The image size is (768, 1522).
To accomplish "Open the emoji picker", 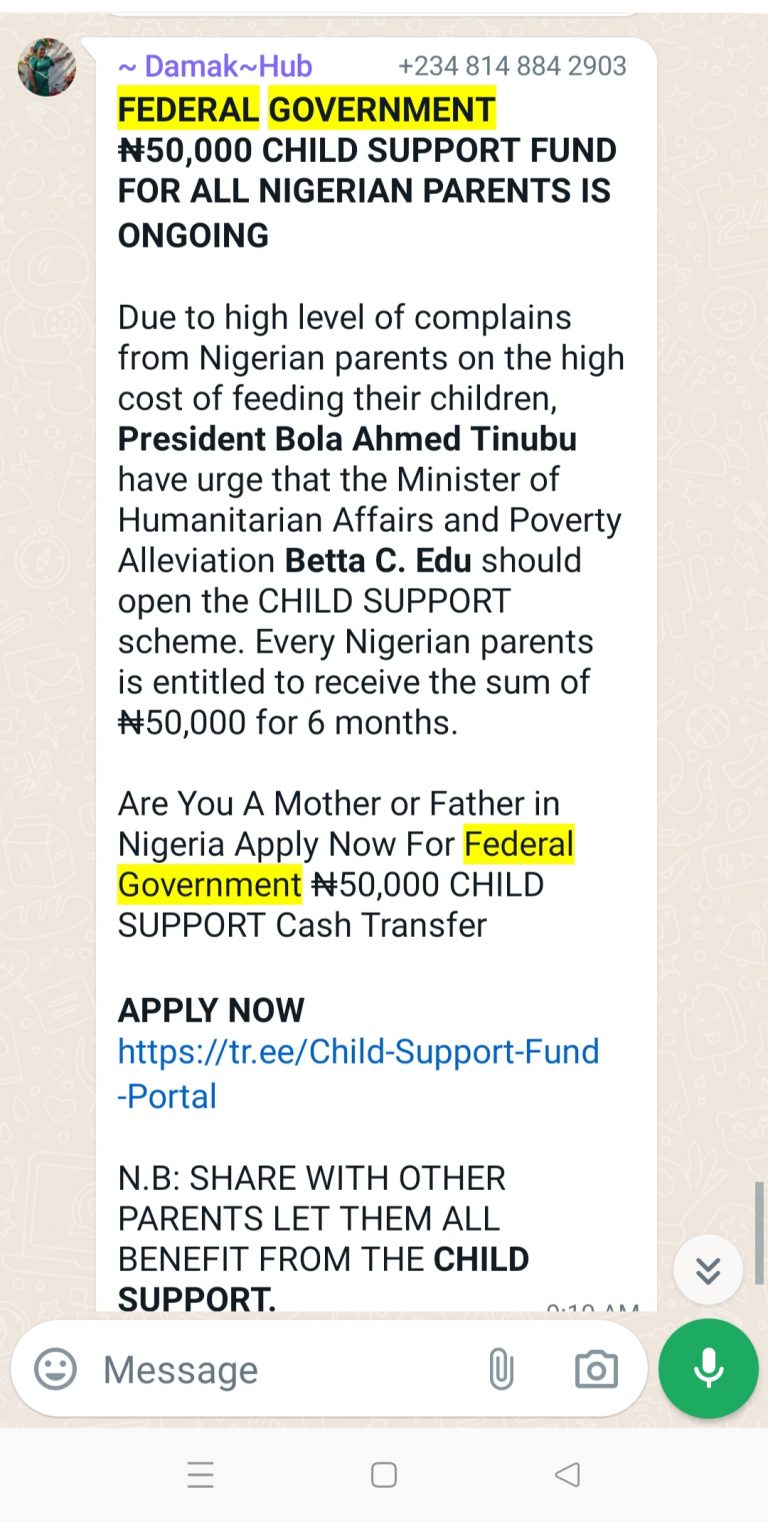I will click(x=55, y=1369).
